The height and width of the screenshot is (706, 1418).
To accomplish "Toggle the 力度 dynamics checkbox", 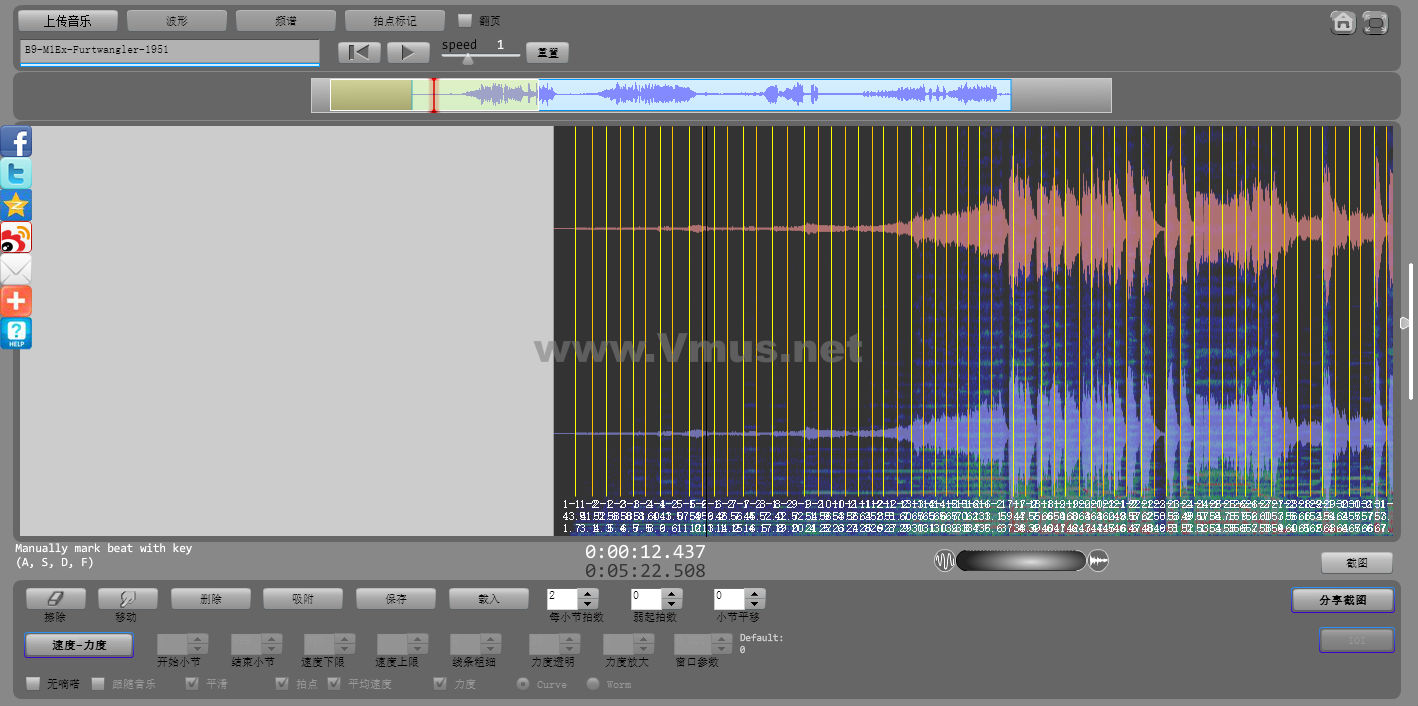I will click(440, 684).
